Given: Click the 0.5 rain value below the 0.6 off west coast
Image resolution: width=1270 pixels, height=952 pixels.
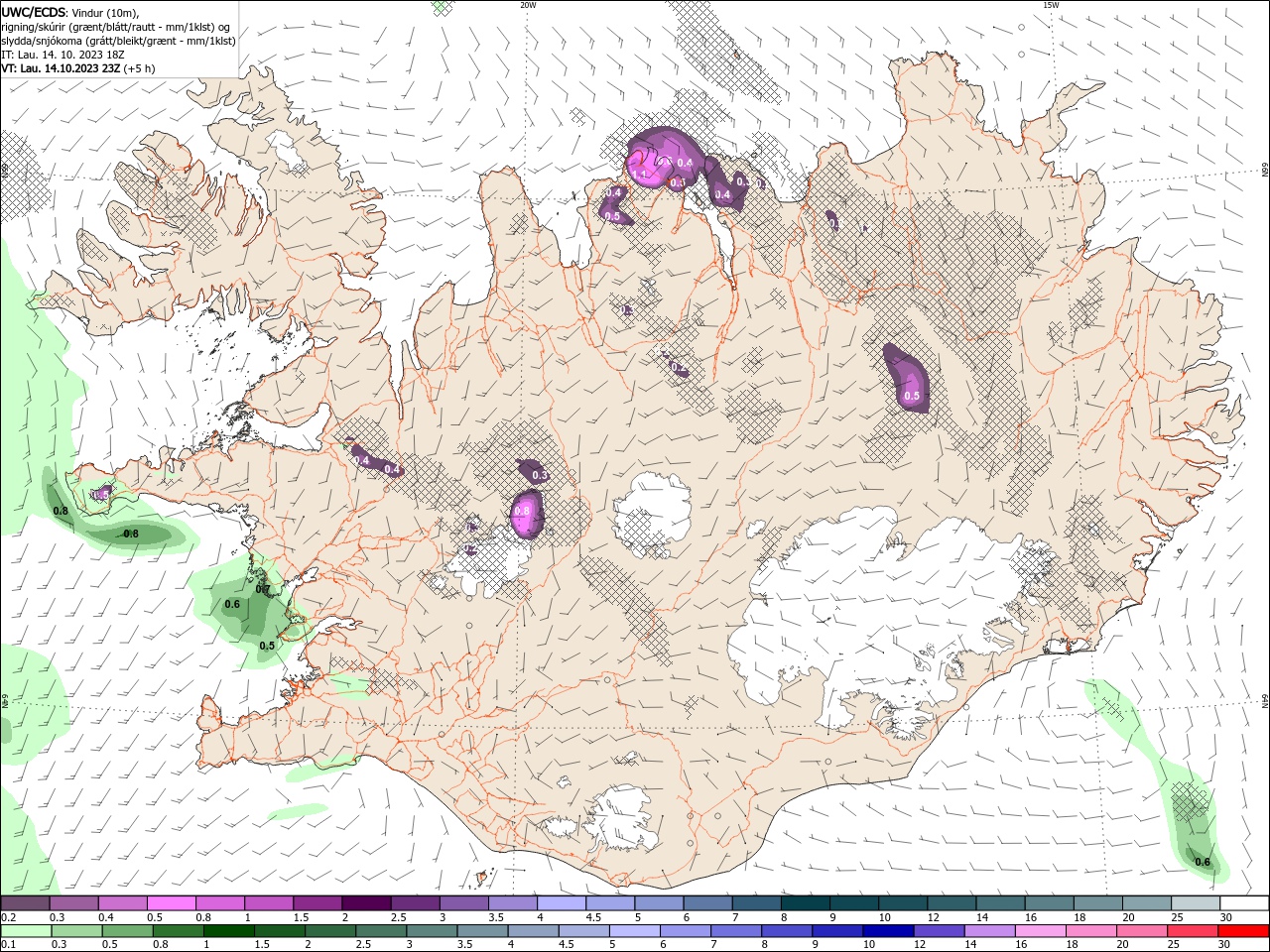Looking at the screenshot, I should click(267, 646).
